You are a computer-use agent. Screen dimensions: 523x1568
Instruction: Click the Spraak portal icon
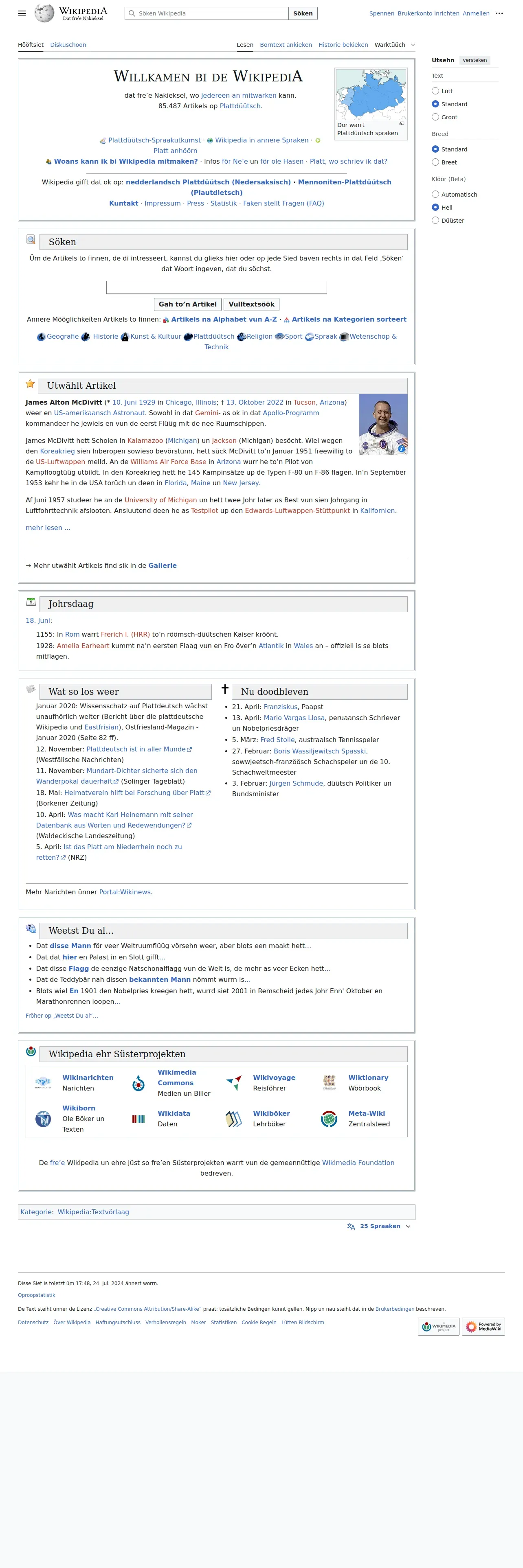click(x=309, y=337)
